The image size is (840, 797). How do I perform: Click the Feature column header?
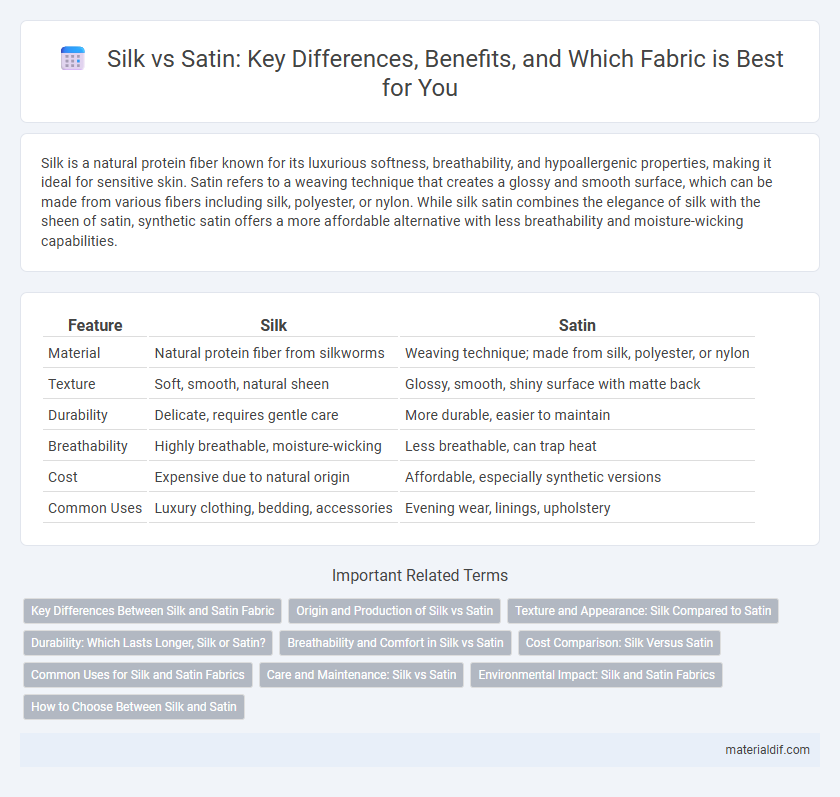coord(95,325)
